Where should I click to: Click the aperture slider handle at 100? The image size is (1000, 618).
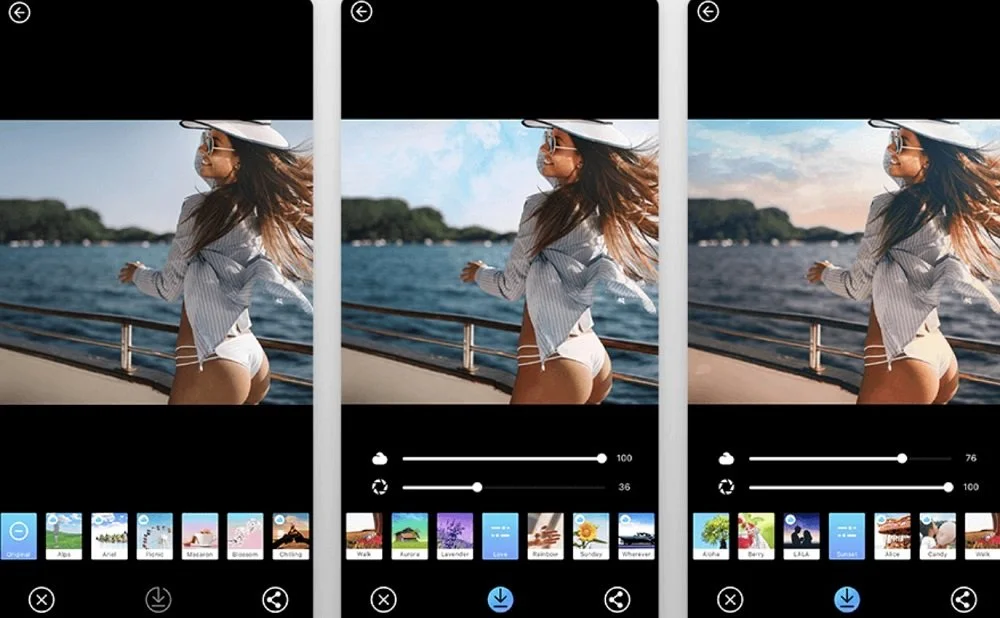(948, 487)
